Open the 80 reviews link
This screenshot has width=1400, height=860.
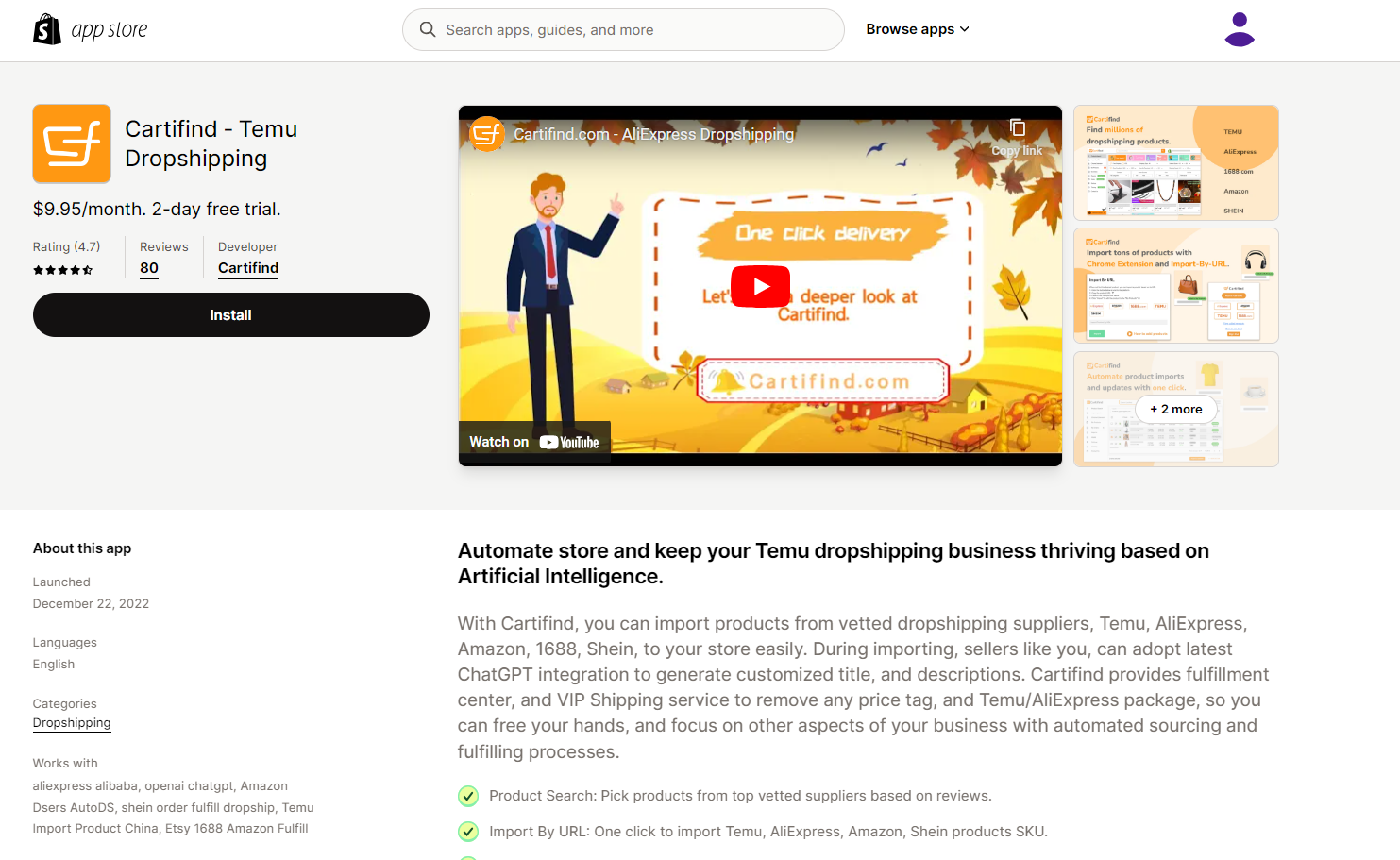(x=149, y=268)
